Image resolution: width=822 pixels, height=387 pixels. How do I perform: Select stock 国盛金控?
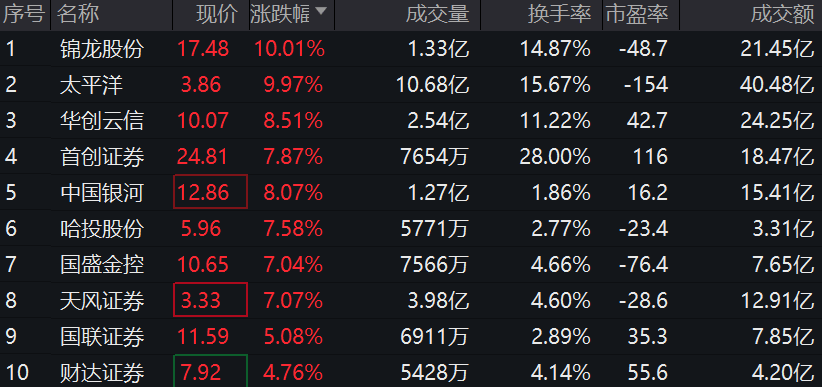click(102, 265)
